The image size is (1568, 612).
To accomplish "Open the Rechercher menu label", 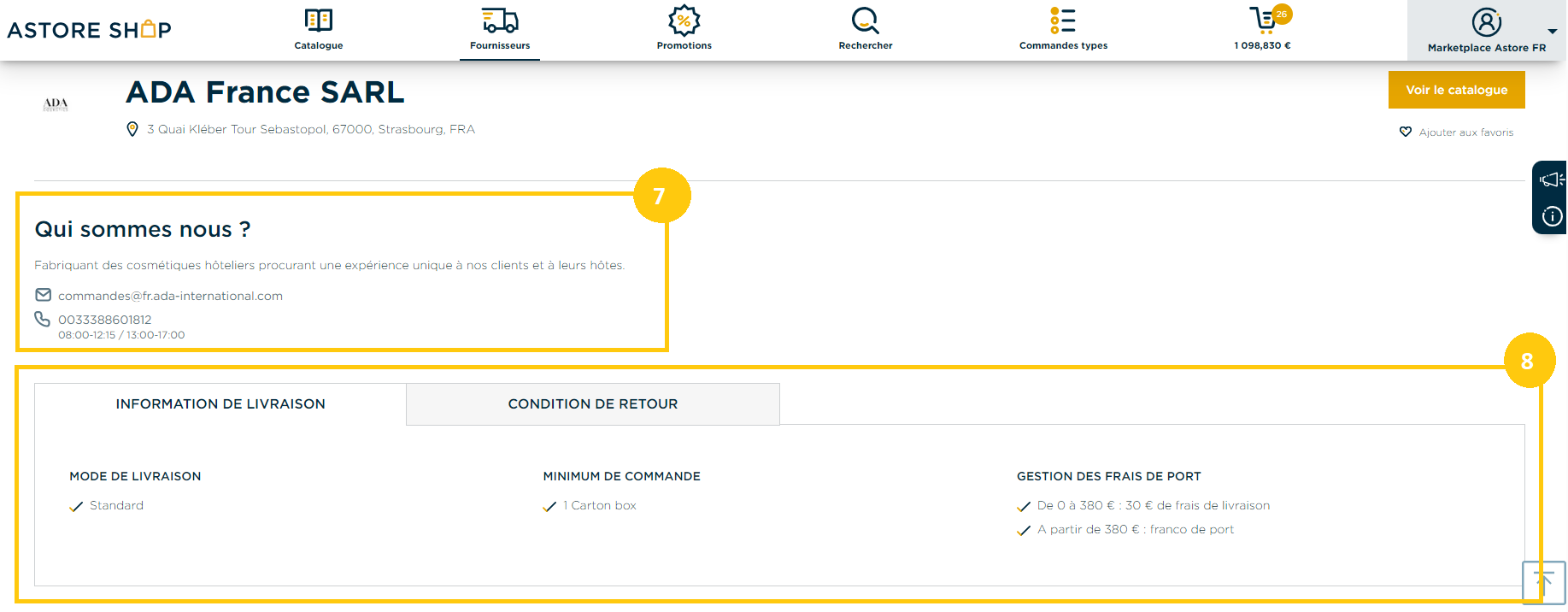I will click(866, 46).
